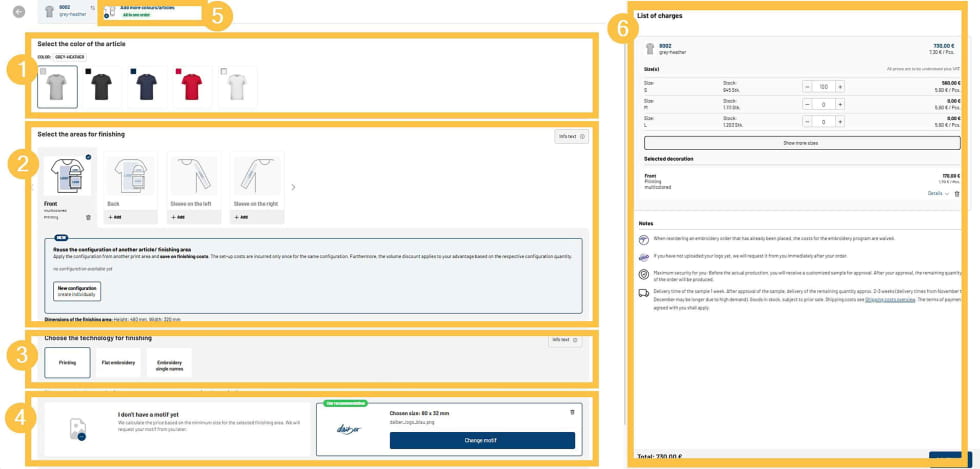The image size is (980, 469).
Task: Select the navy t-shirt color
Action: [147, 87]
